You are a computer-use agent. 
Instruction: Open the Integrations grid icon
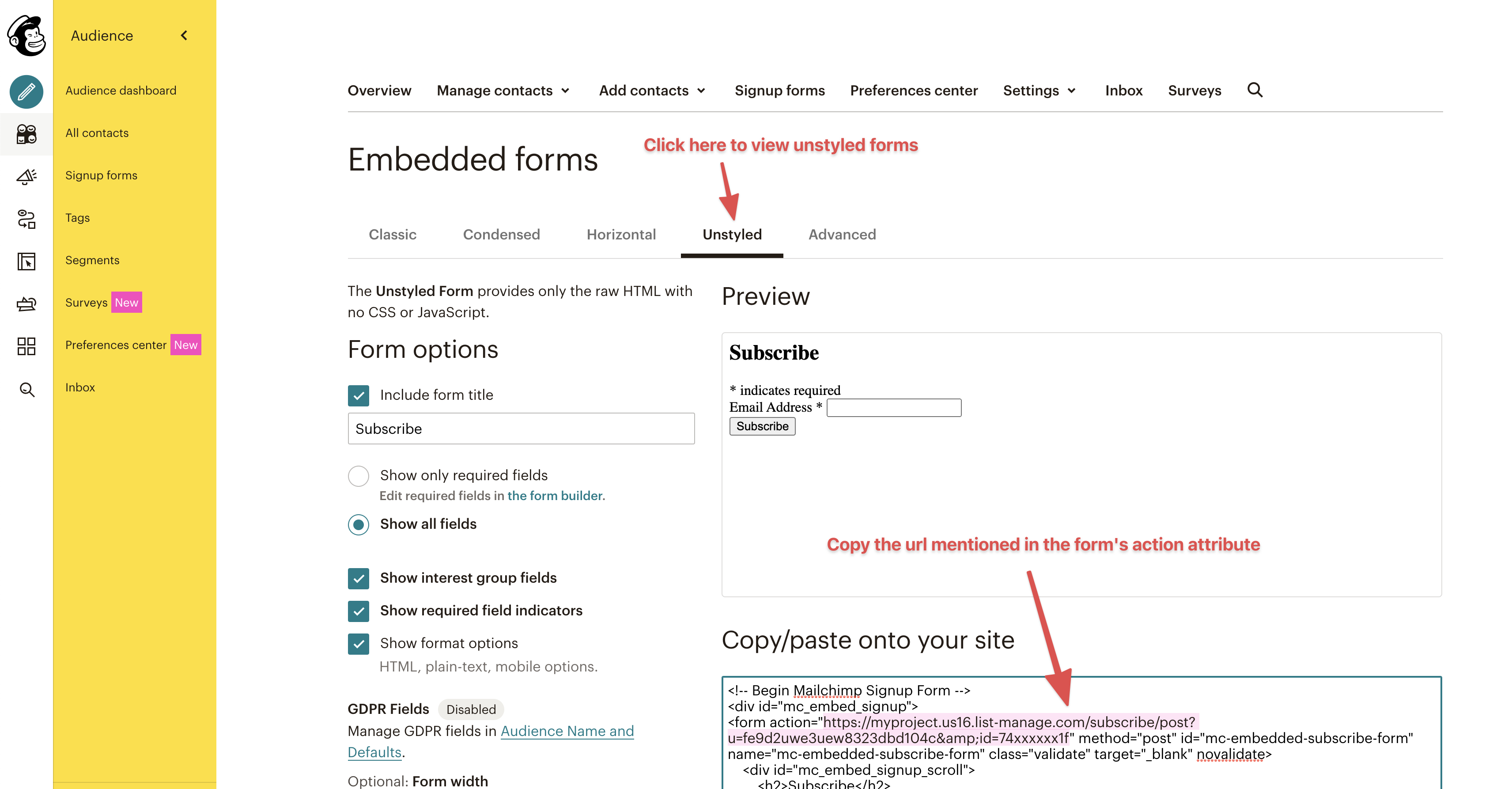point(26,346)
